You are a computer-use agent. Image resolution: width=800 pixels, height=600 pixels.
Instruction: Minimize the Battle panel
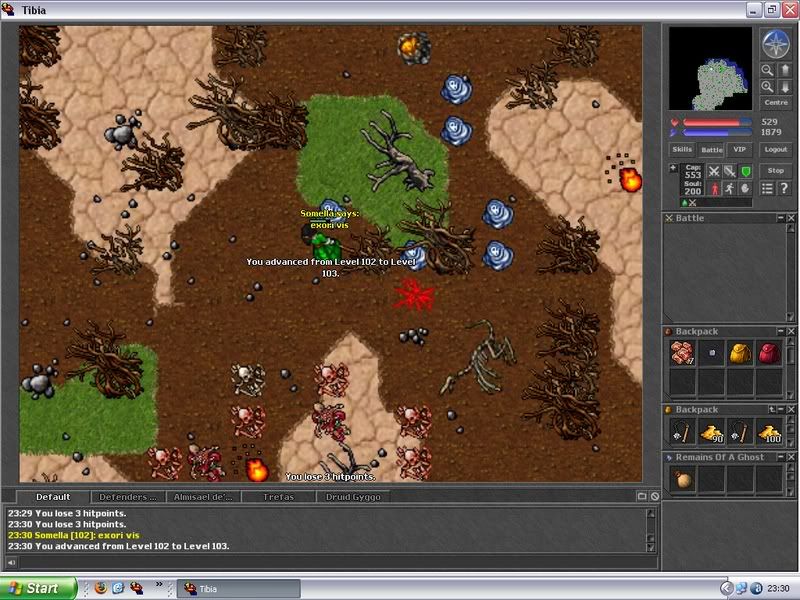pos(781,218)
